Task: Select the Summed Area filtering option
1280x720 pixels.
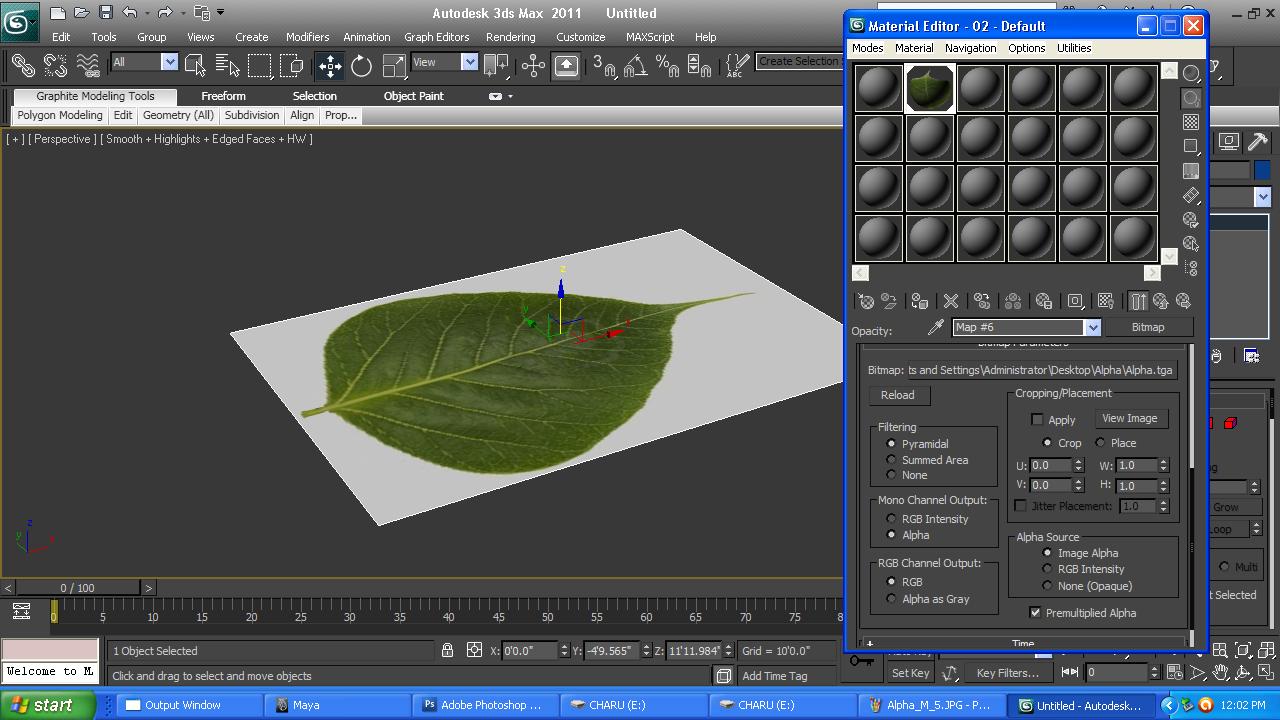Action: 892,460
